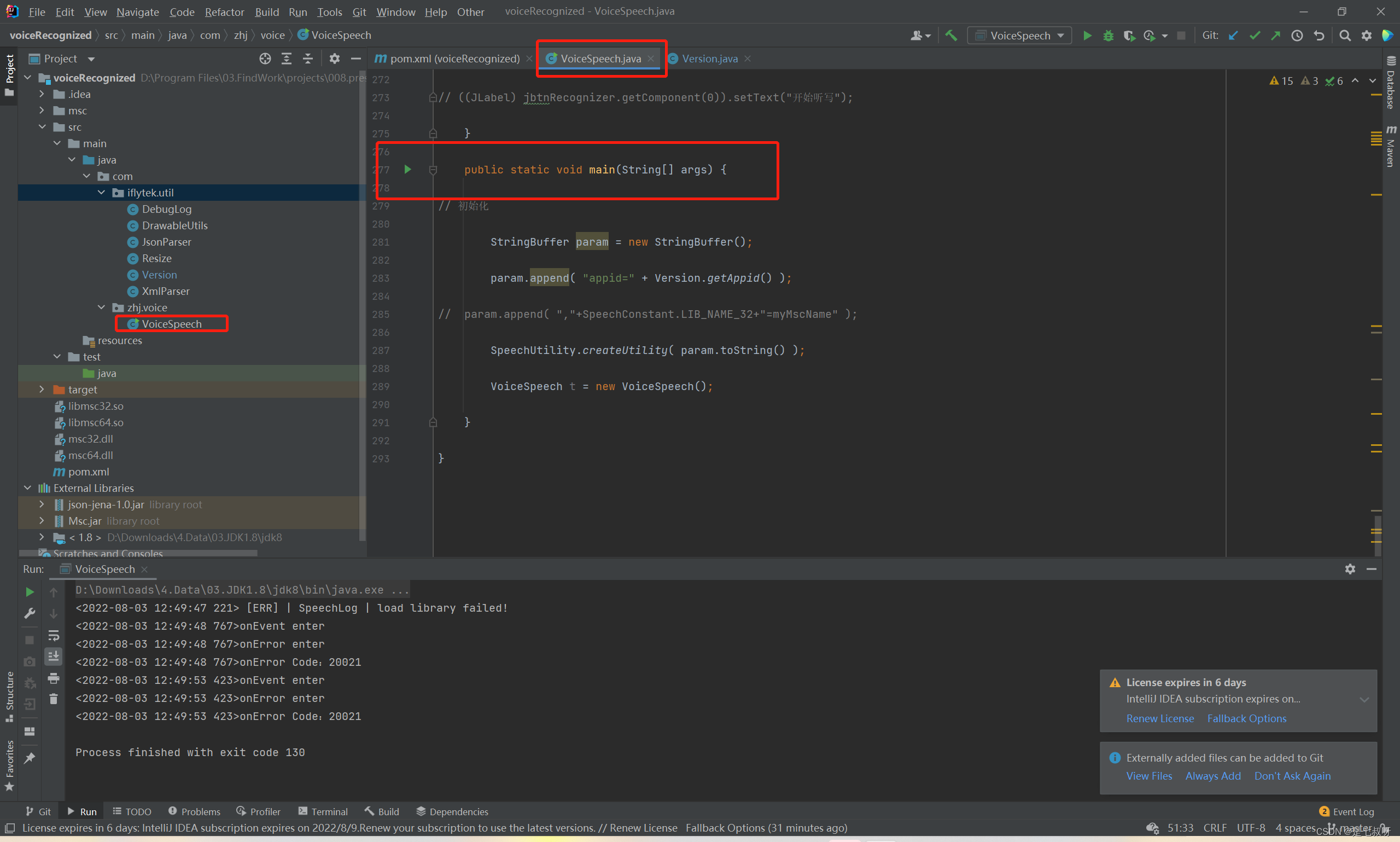Collapse the iflytek.util package node
This screenshot has height=842, width=1400.
pos(102,193)
